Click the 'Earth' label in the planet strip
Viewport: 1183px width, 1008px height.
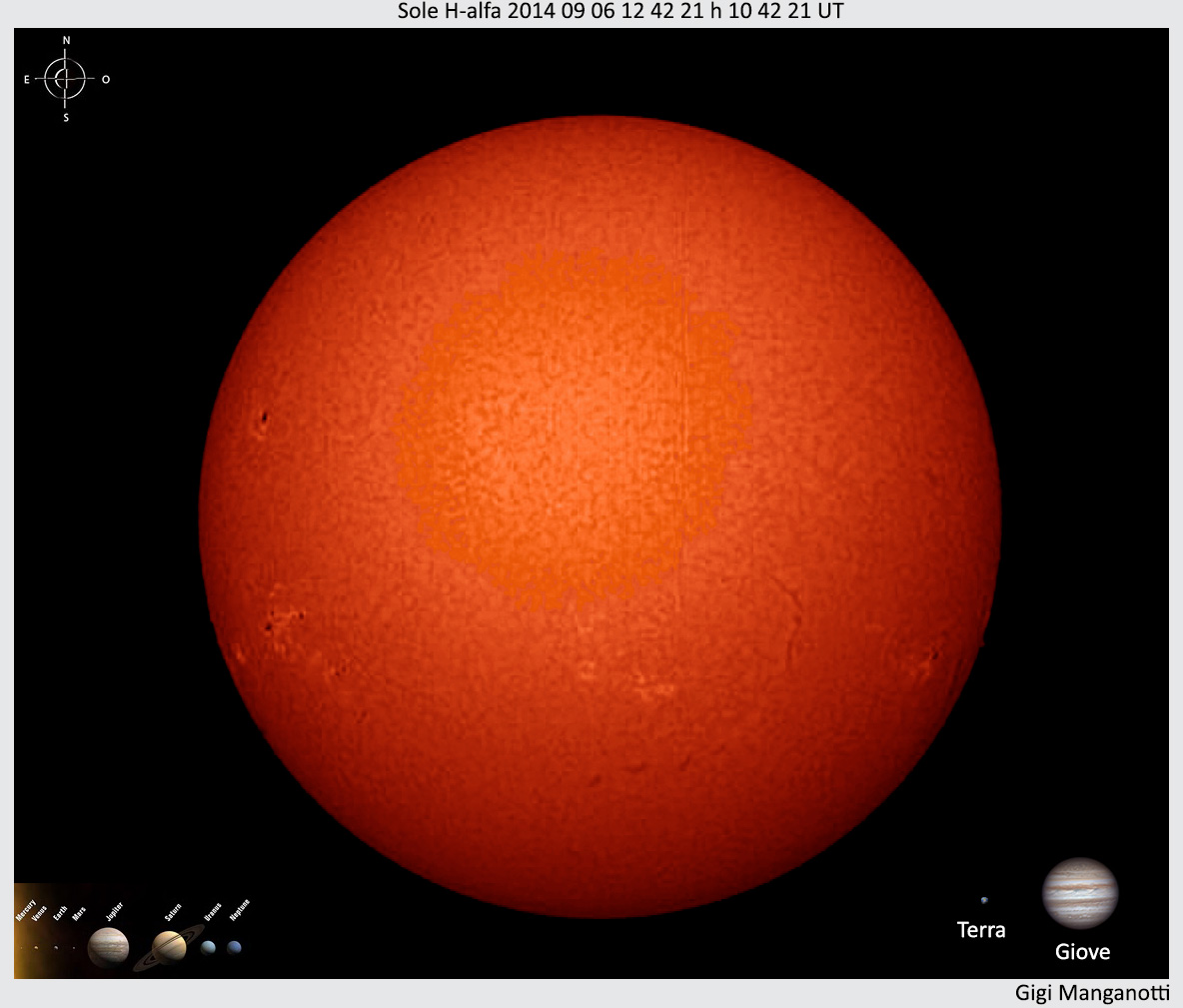pos(60,913)
